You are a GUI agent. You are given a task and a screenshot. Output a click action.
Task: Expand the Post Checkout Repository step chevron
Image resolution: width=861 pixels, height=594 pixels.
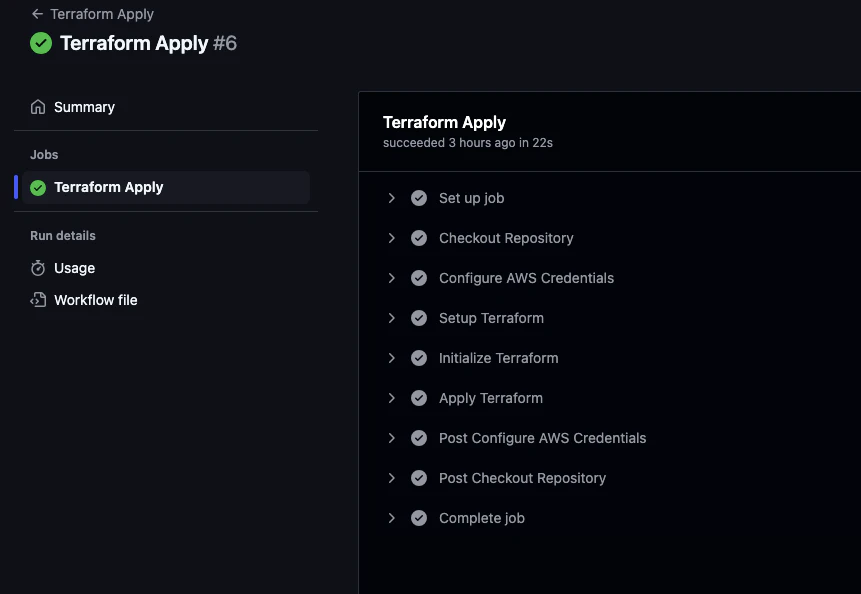pyautogui.click(x=392, y=478)
